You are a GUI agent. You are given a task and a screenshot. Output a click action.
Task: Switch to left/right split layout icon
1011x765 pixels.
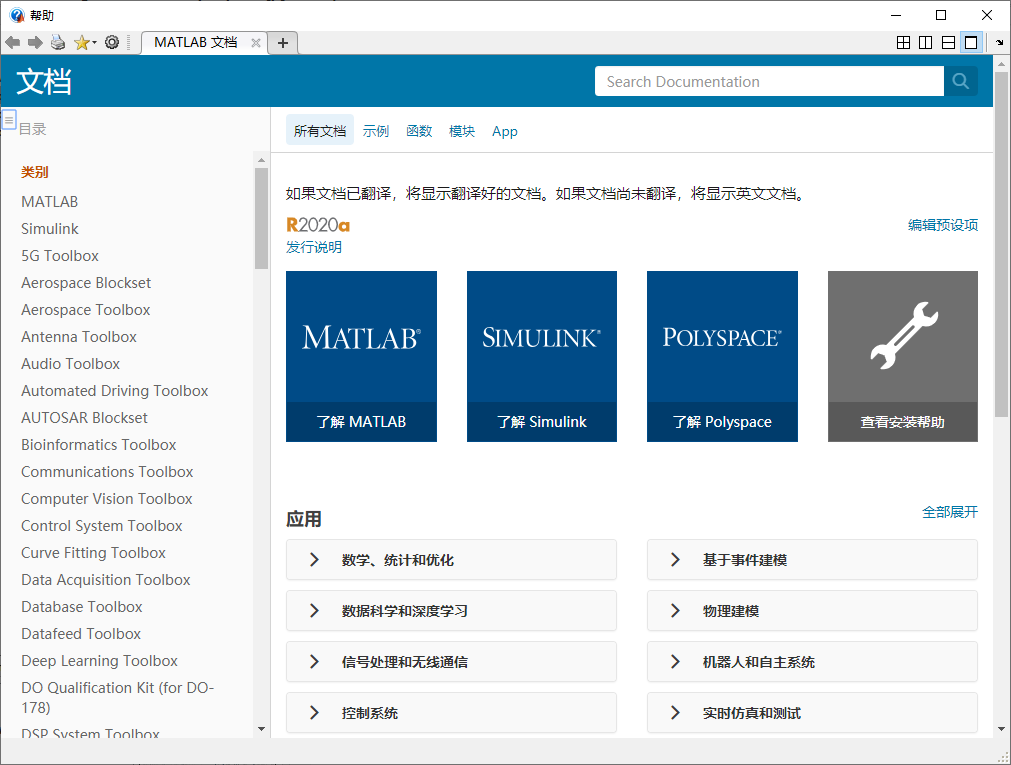coord(925,43)
